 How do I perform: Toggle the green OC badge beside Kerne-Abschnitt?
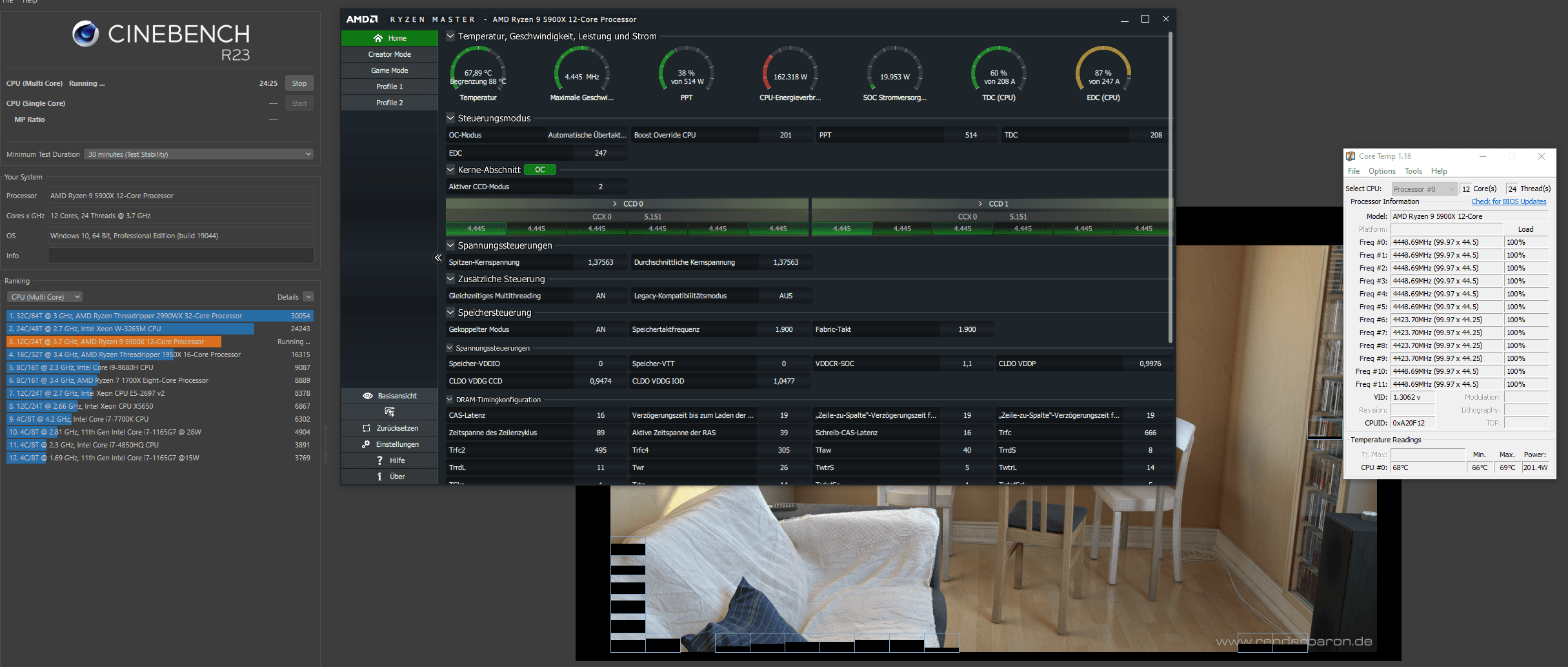click(x=540, y=170)
